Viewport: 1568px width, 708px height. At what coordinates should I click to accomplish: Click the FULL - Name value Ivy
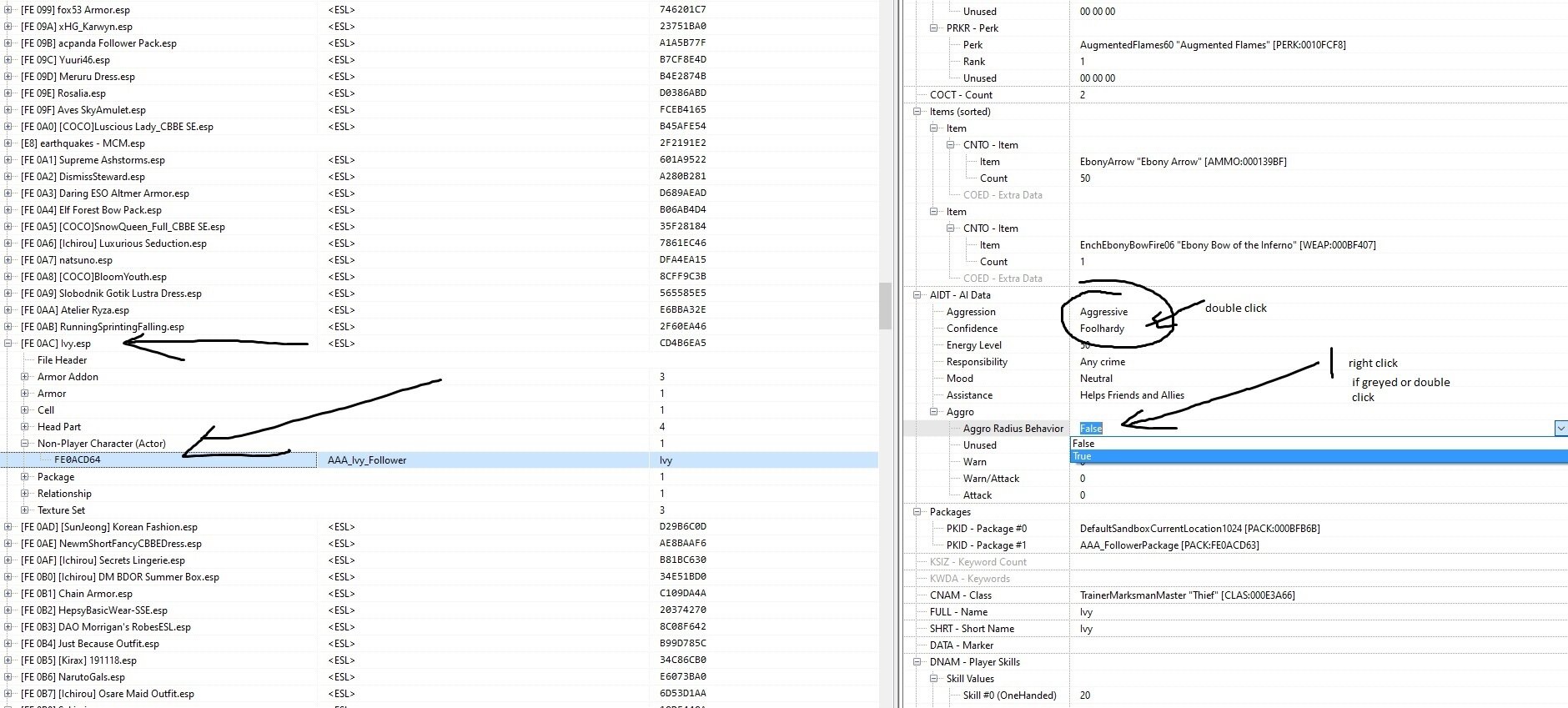coord(1086,612)
